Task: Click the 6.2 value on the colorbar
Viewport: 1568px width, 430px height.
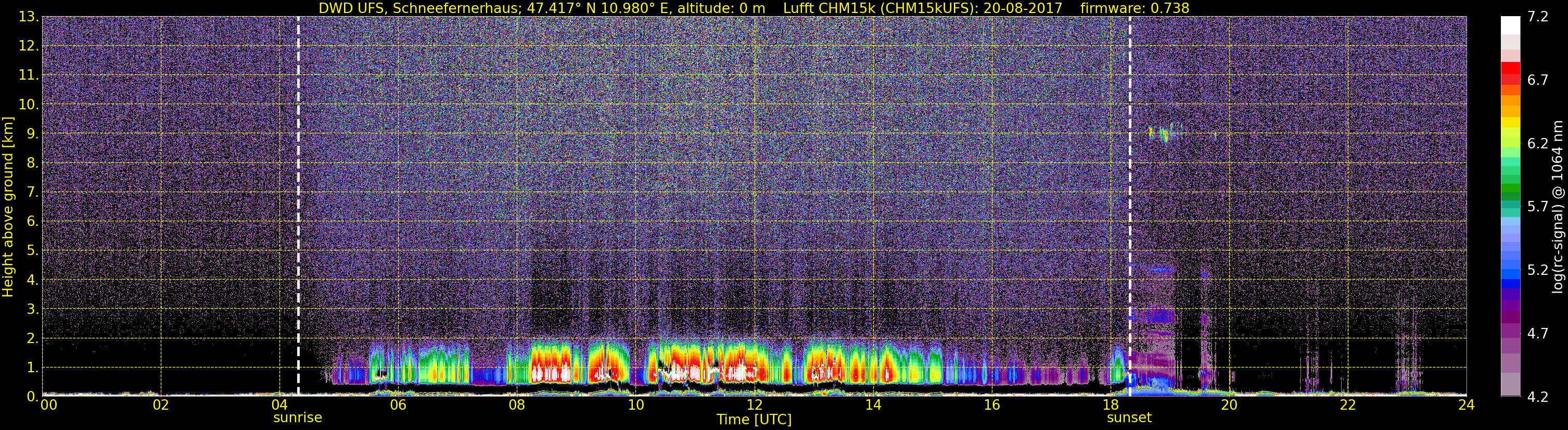Action: (1538, 144)
